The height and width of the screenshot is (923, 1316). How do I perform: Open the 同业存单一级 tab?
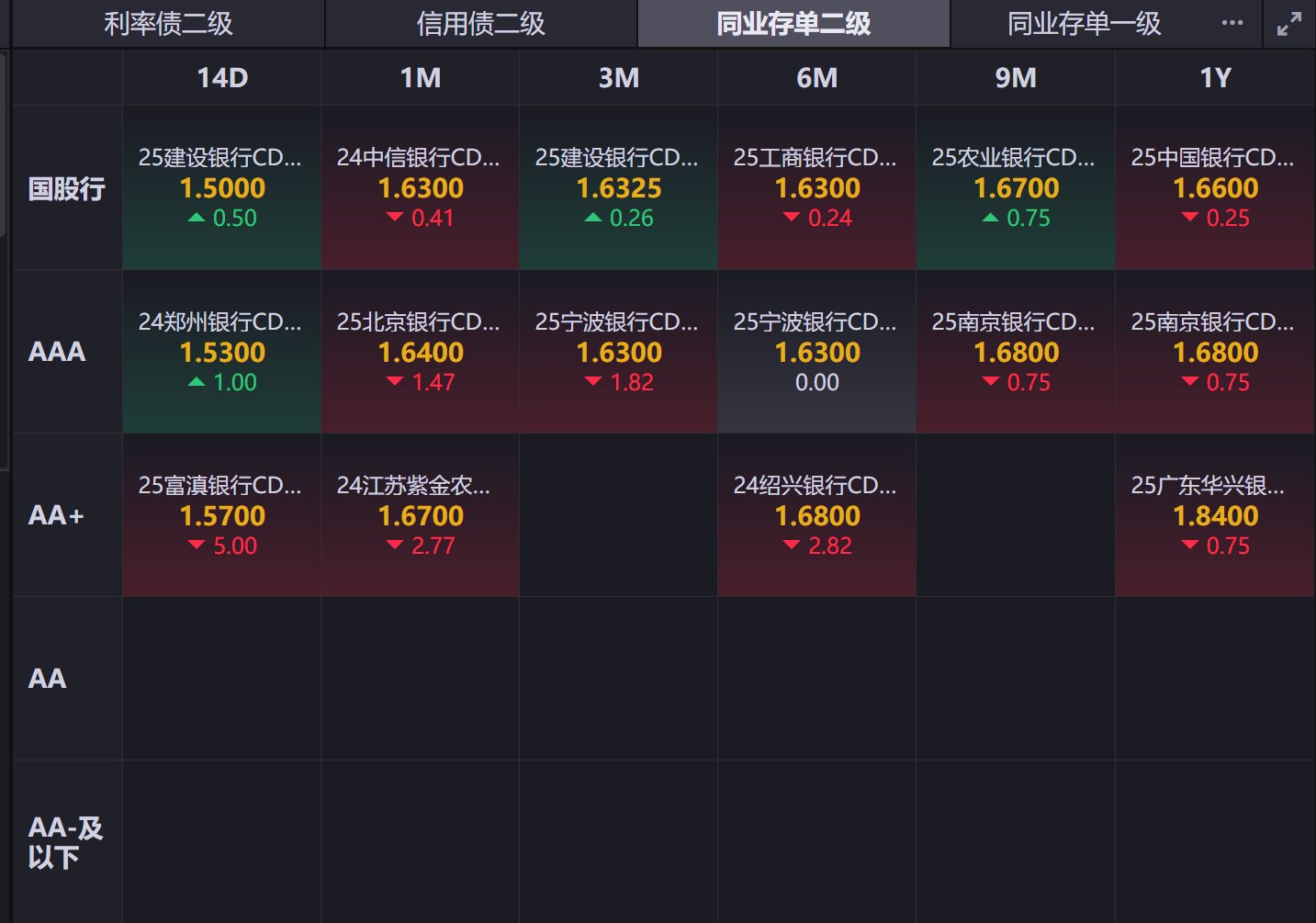click(x=1085, y=24)
